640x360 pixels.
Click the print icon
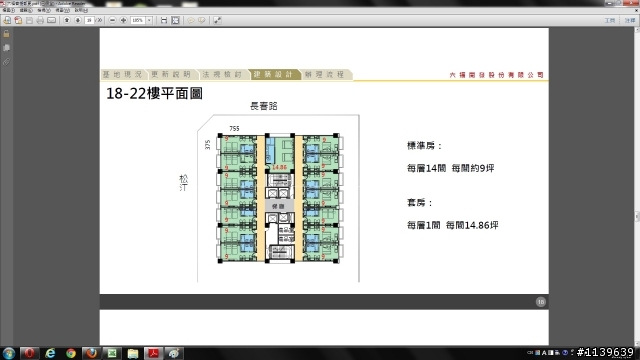point(40,20)
